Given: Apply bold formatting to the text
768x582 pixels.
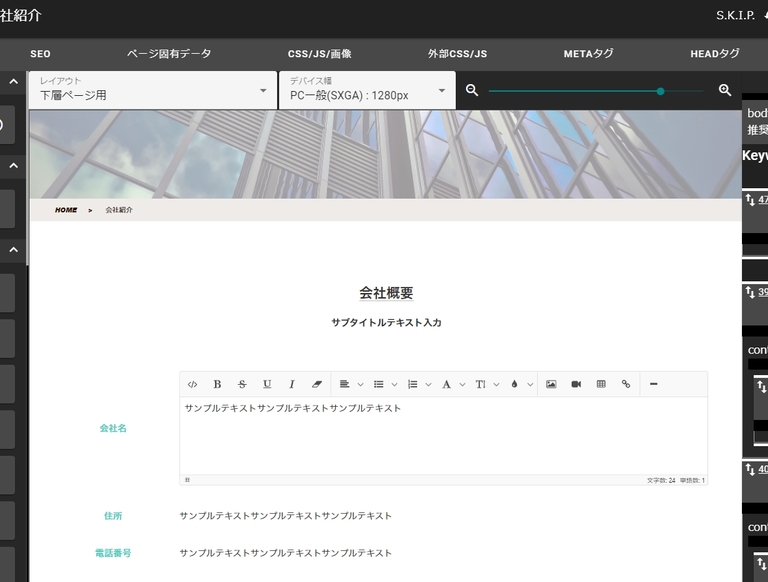Looking at the screenshot, I should point(217,384).
